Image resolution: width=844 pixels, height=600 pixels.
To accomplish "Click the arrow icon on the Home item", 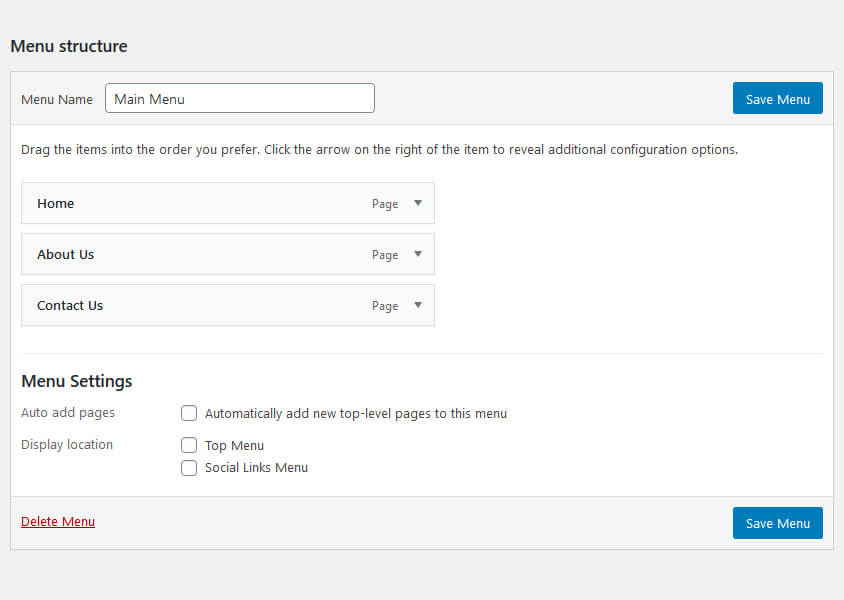I will (418, 203).
